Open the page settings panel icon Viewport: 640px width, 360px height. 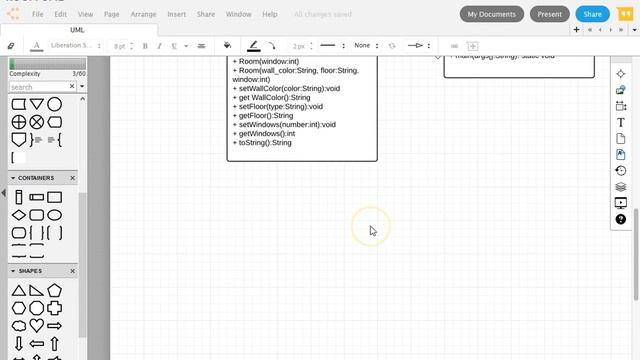620,139
